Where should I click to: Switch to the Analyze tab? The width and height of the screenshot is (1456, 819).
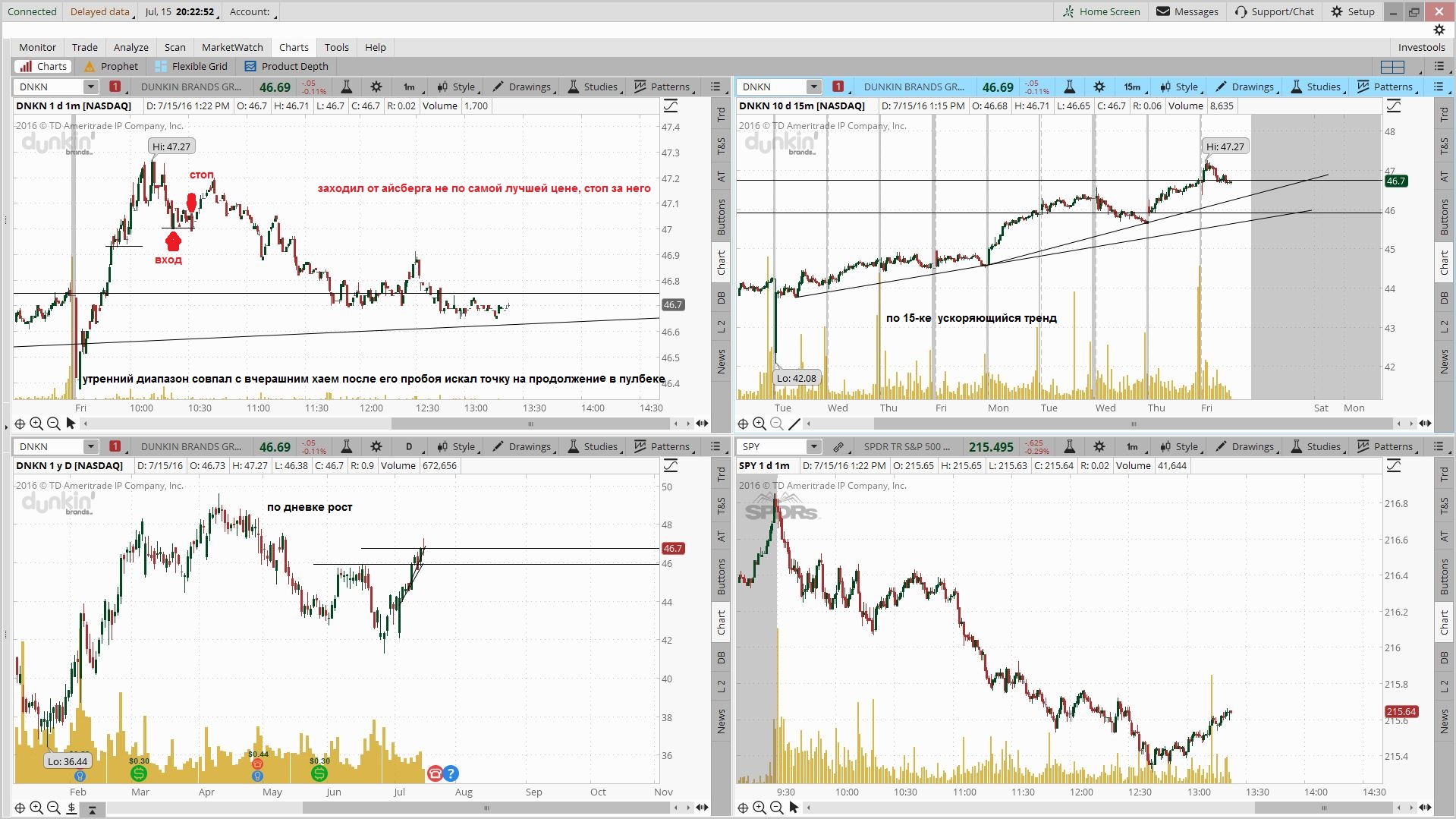pyautogui.click(x=131, y=47)
